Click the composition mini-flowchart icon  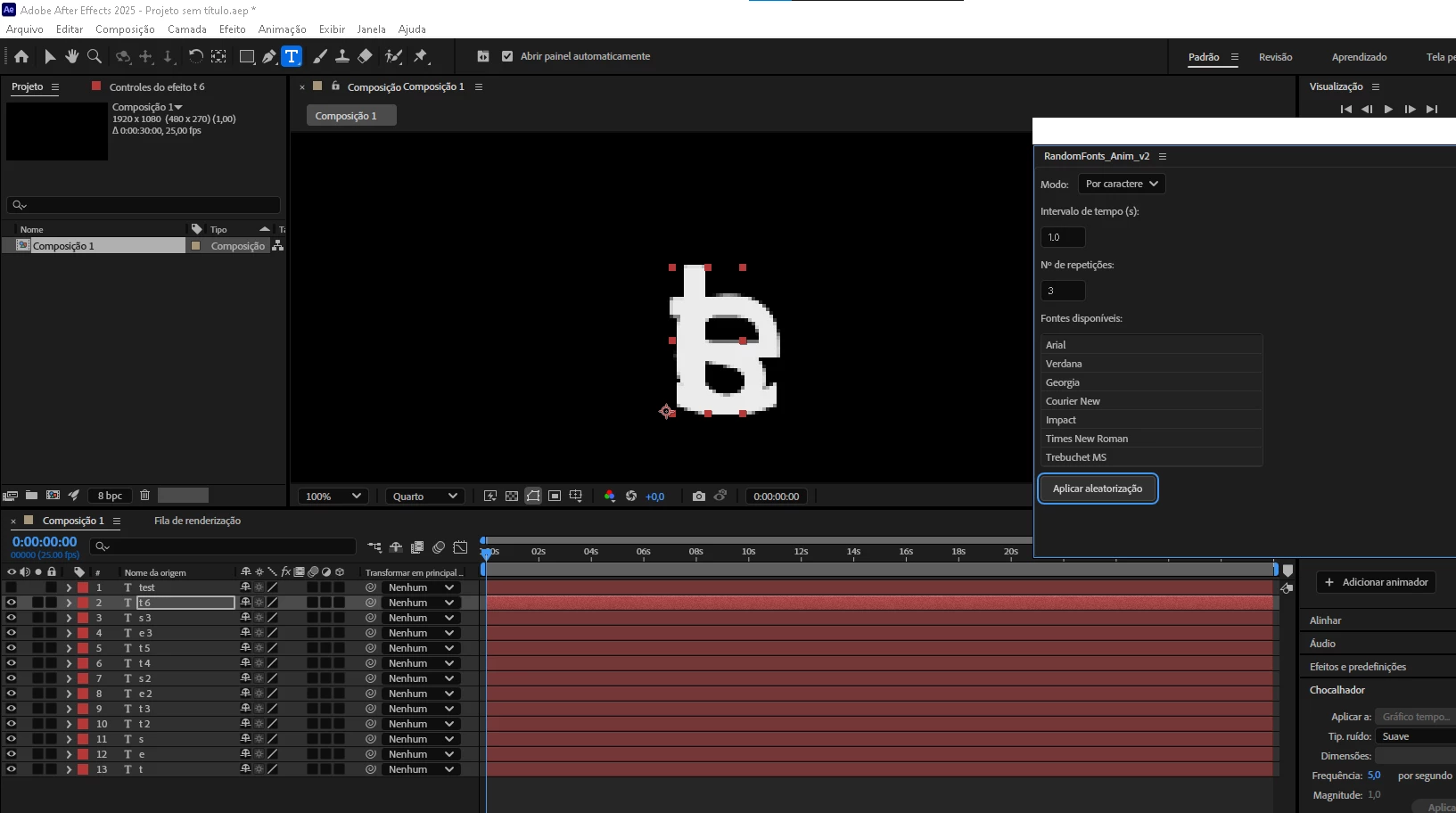coord(374,547)
